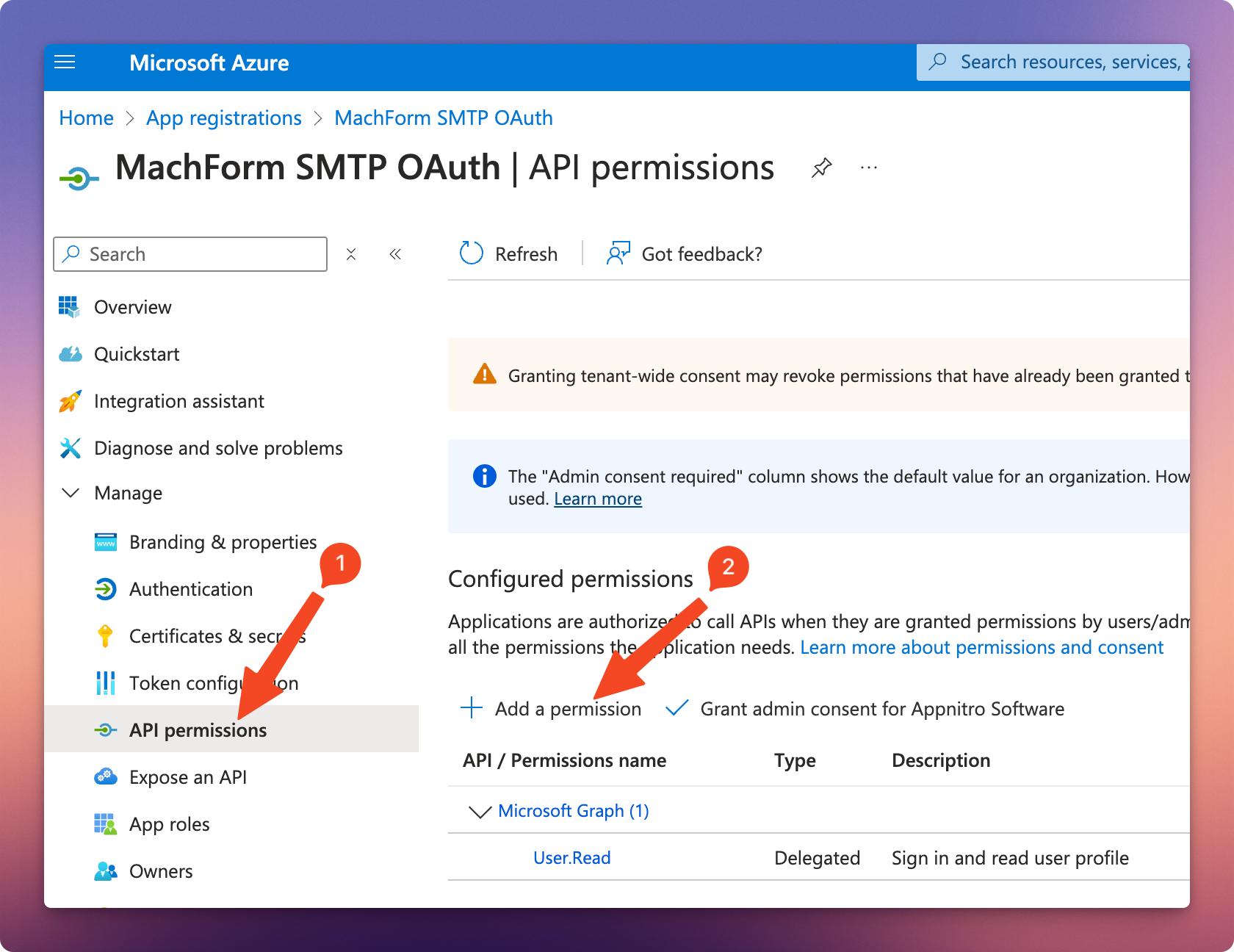Click the App roles icon
Image resolution: width=1234 pixels, height=952 pixels.
[x=106, y=824]
